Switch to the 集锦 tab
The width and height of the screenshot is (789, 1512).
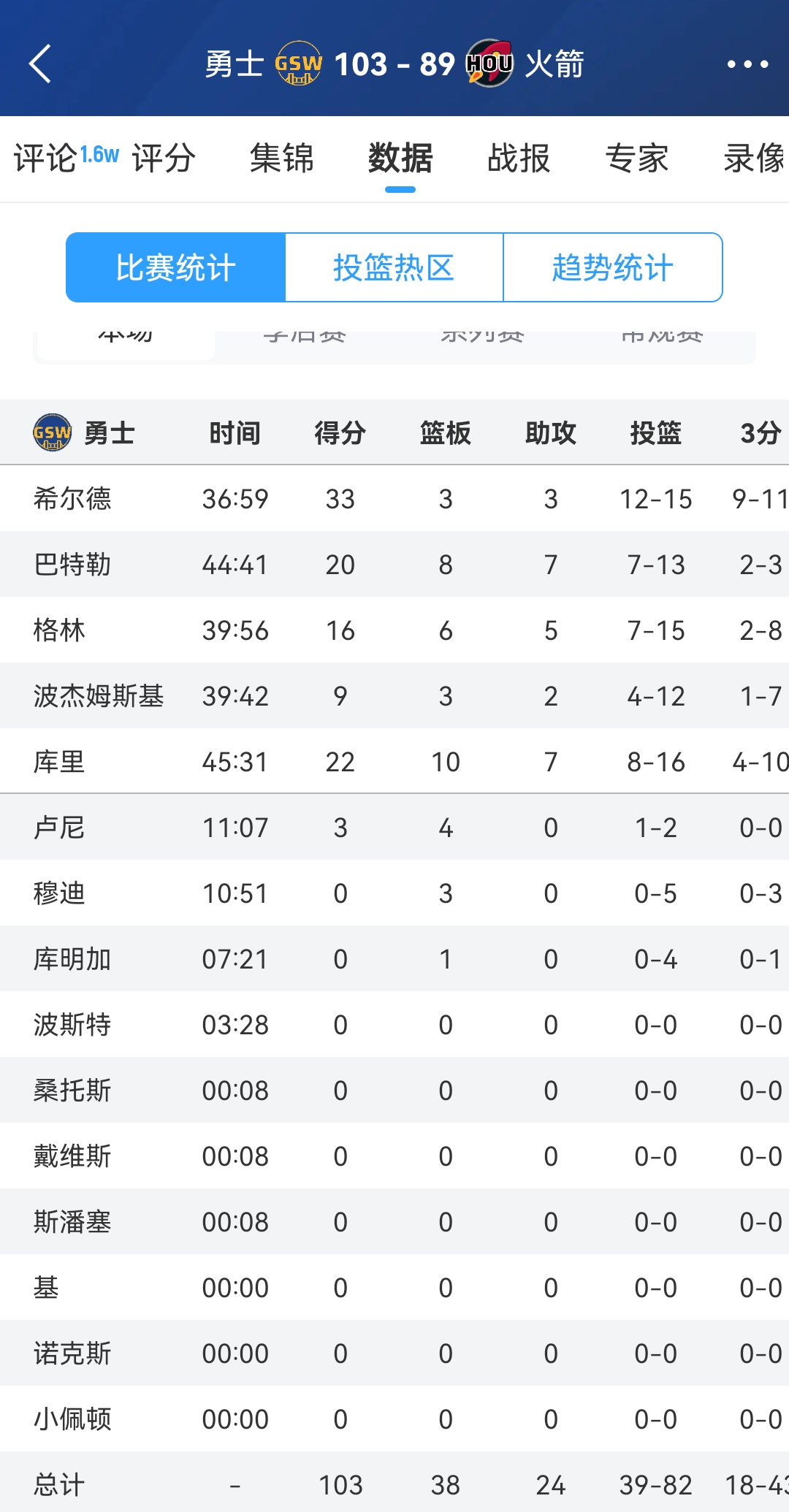[x=283, y=159]
